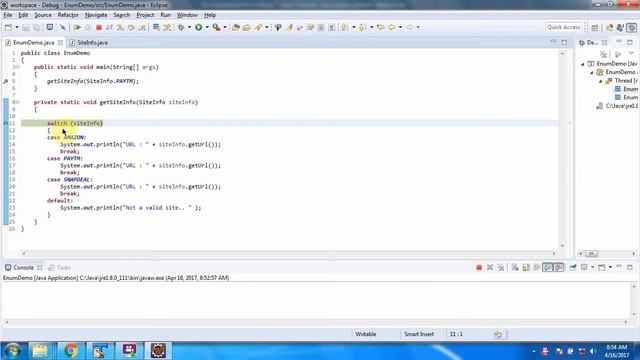The width and height of the screenshot is (640, 360).
Task: Toggle the breakpoint marker on line 11
Action: click(6, 123)
